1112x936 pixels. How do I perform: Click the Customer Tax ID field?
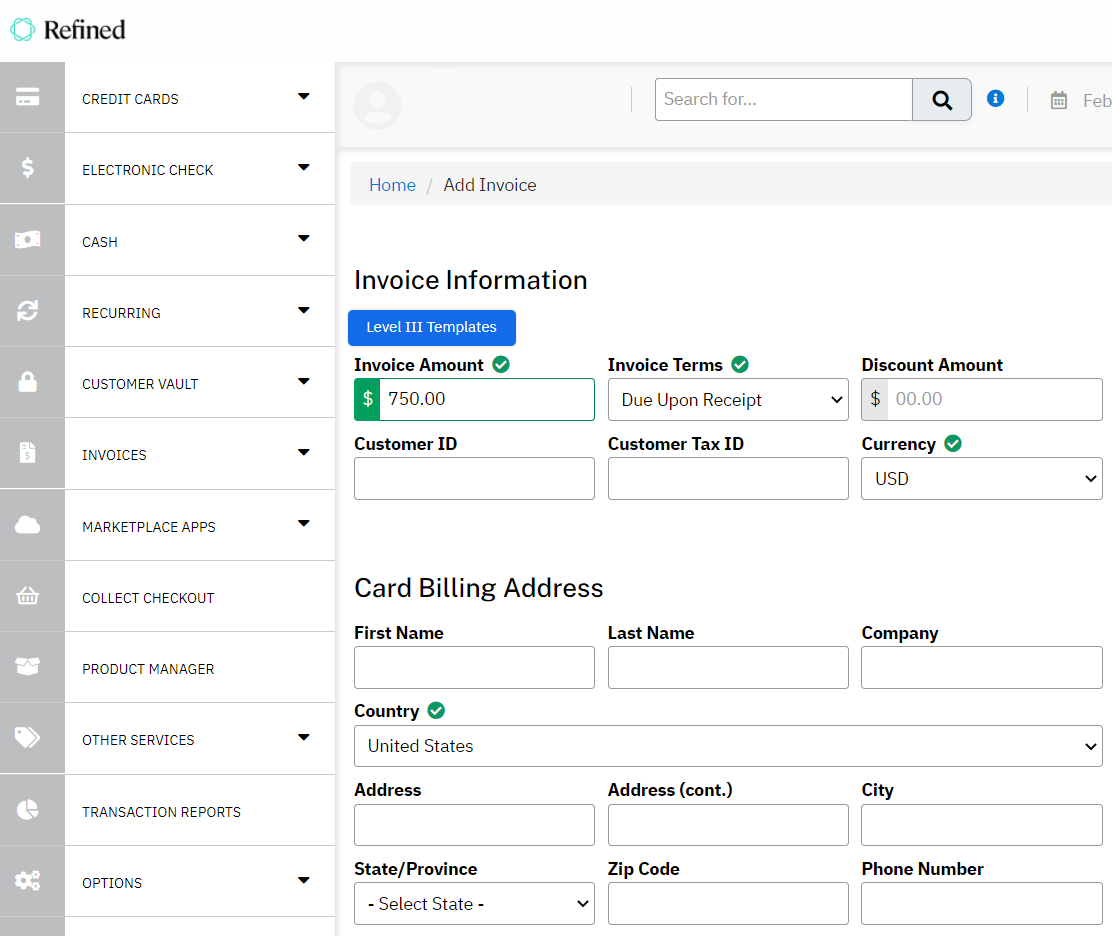coord(728,479)
